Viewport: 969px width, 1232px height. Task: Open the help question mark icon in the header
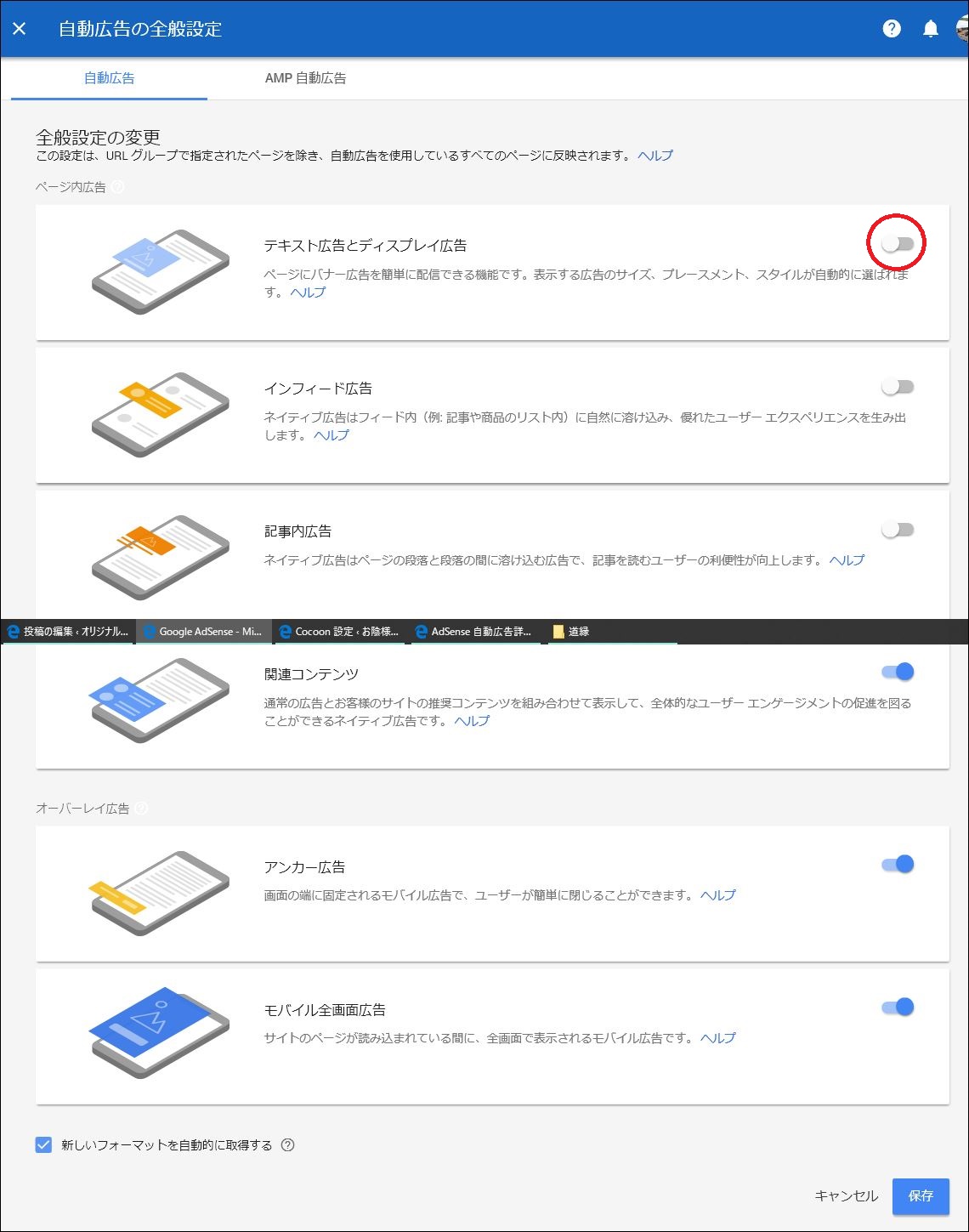click(892, 29)
